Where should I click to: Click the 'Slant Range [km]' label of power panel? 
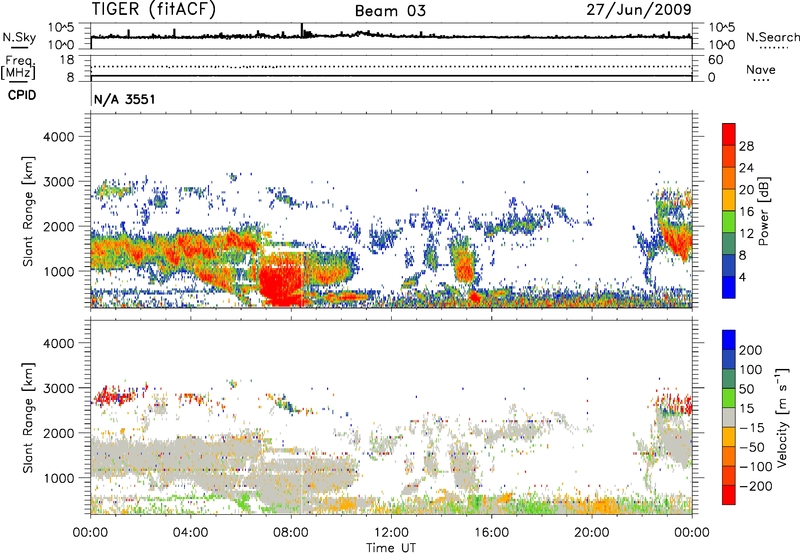28,211
